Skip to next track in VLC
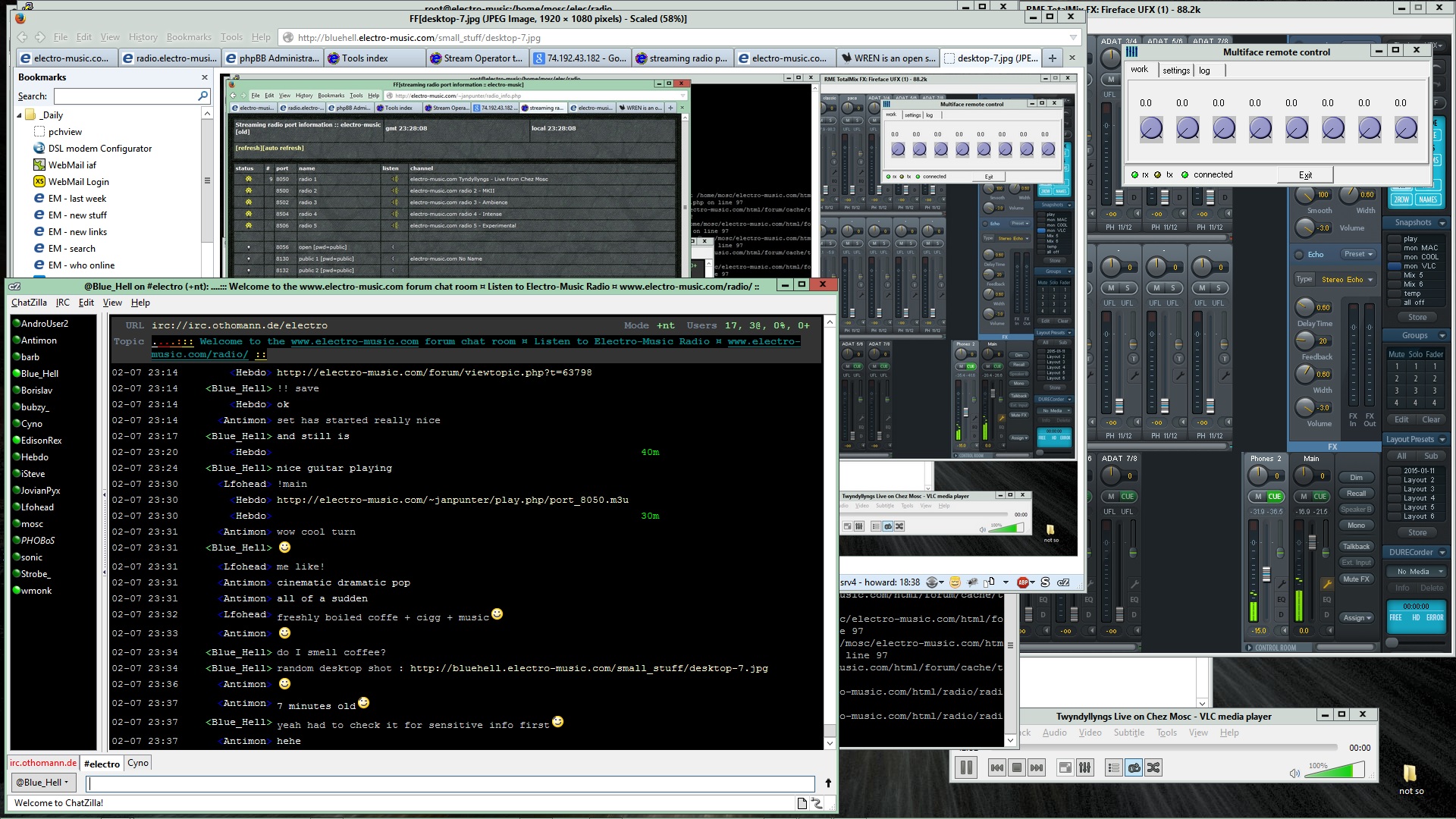Screen dimensions: 1456x819 click(1037, 767)
